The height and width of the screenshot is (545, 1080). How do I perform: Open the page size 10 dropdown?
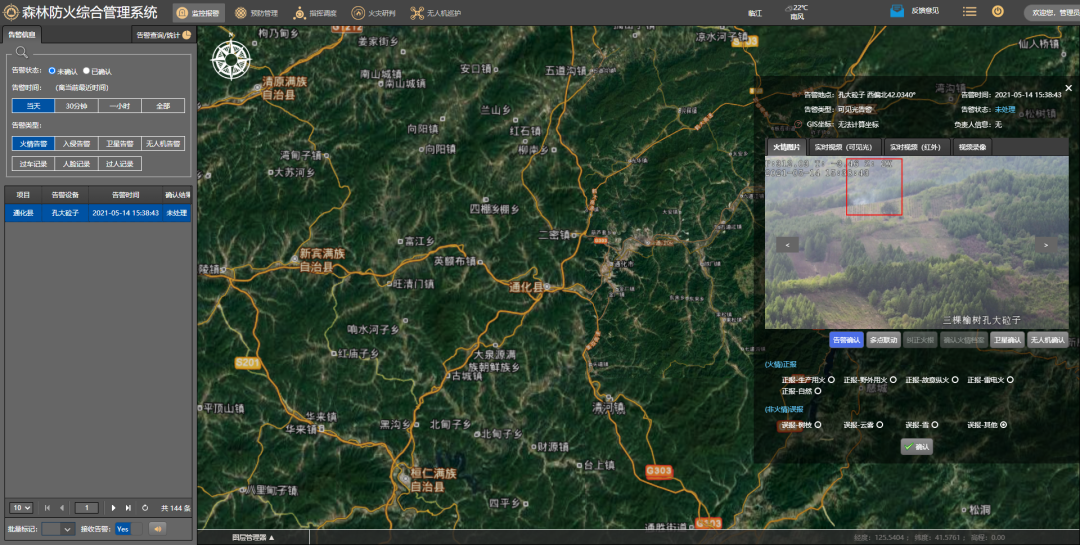point(22,508)
